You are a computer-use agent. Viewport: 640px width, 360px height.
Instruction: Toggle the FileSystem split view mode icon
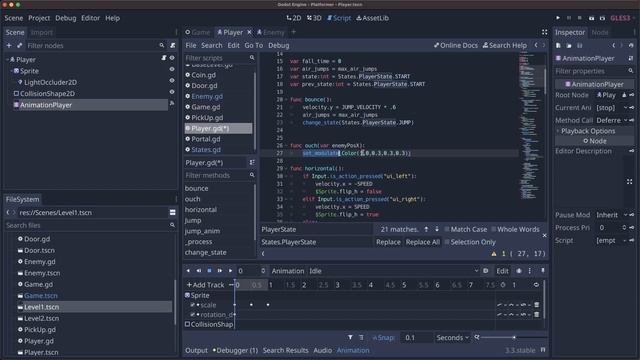[173, 212]
